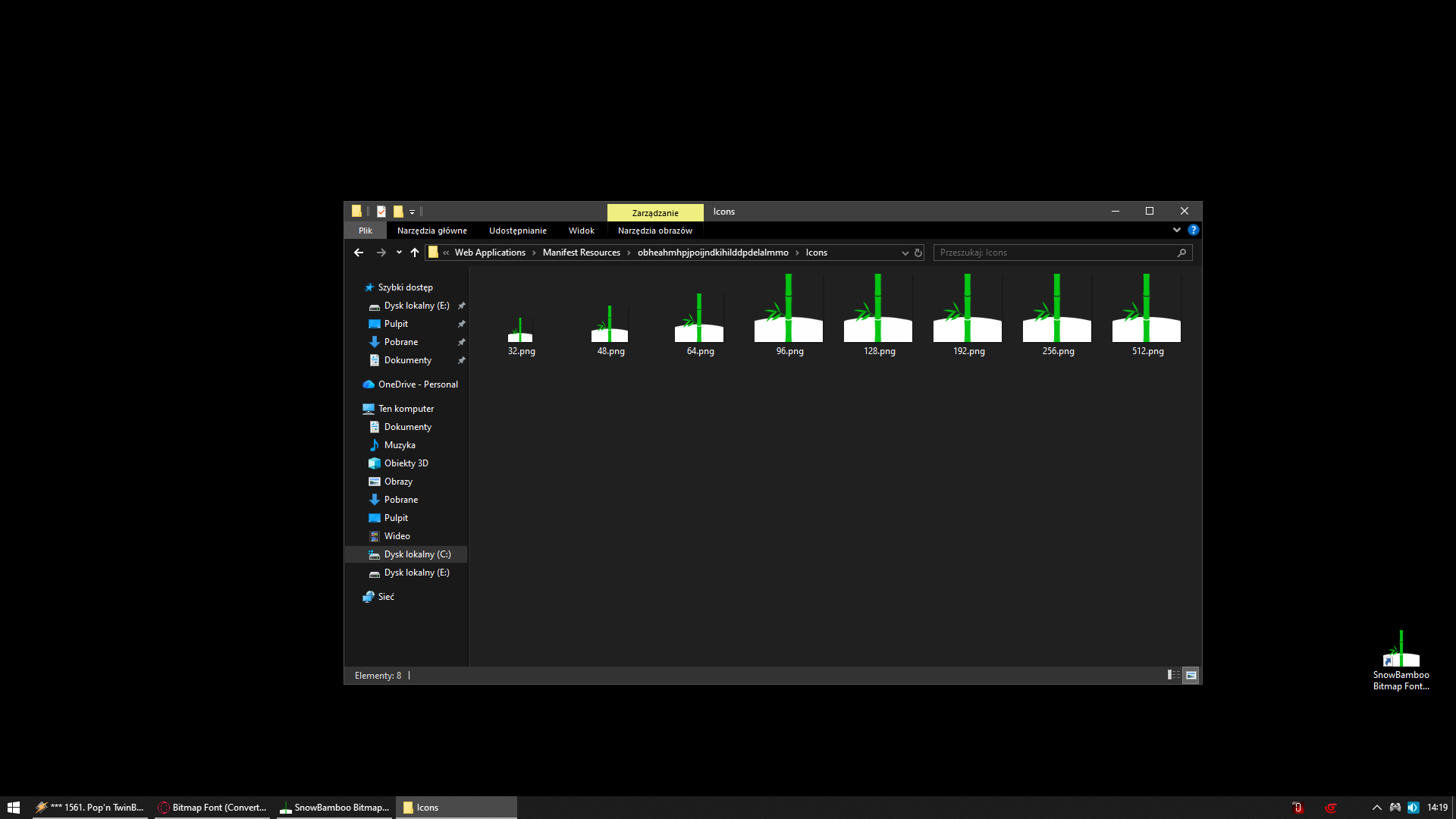The height and width of the screenshot is (819, 1456).
Task: Select the 64.png file icon
Action: 699,318
